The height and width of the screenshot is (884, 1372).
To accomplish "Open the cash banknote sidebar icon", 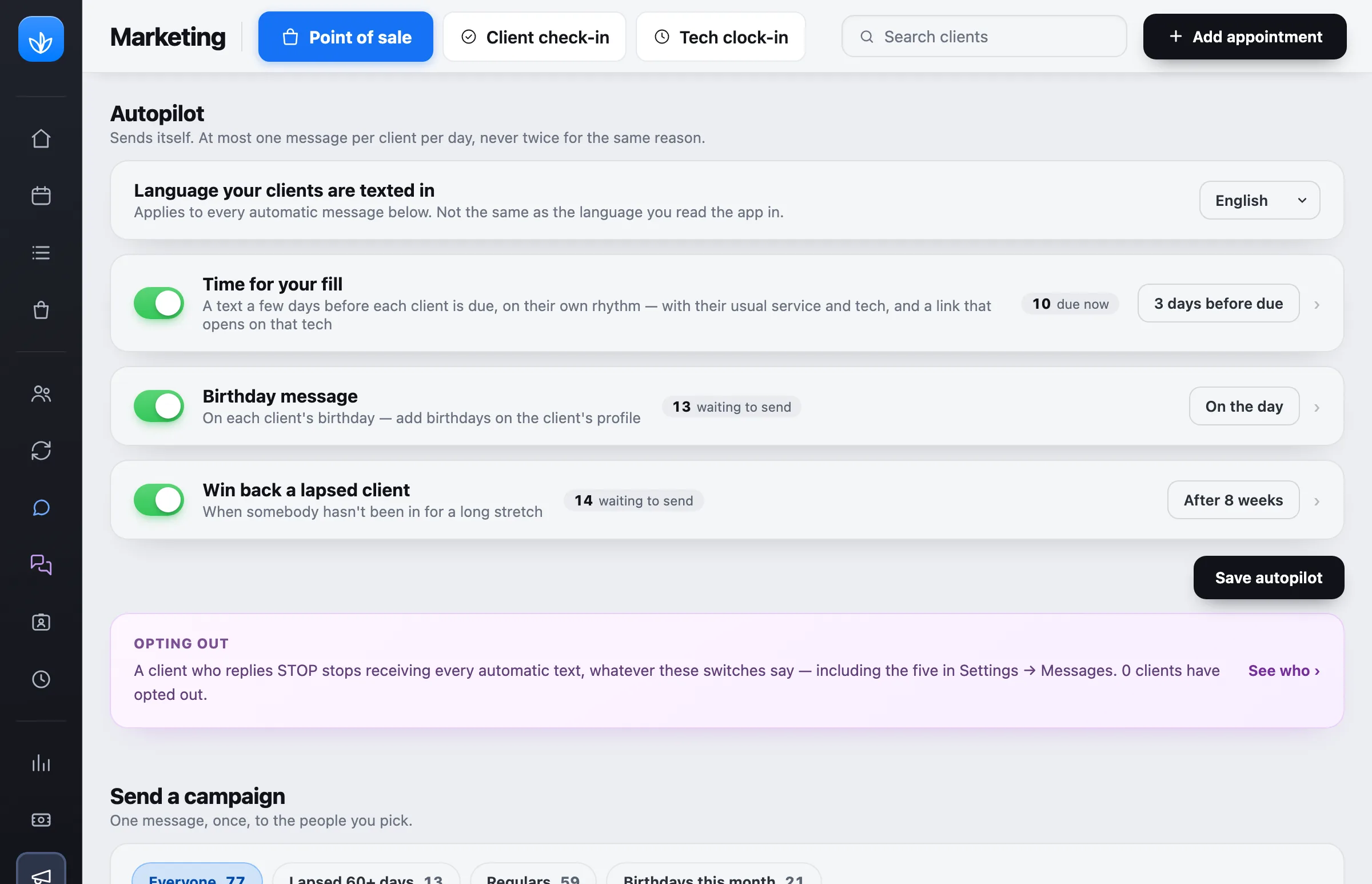I will (x=41, y=820).
